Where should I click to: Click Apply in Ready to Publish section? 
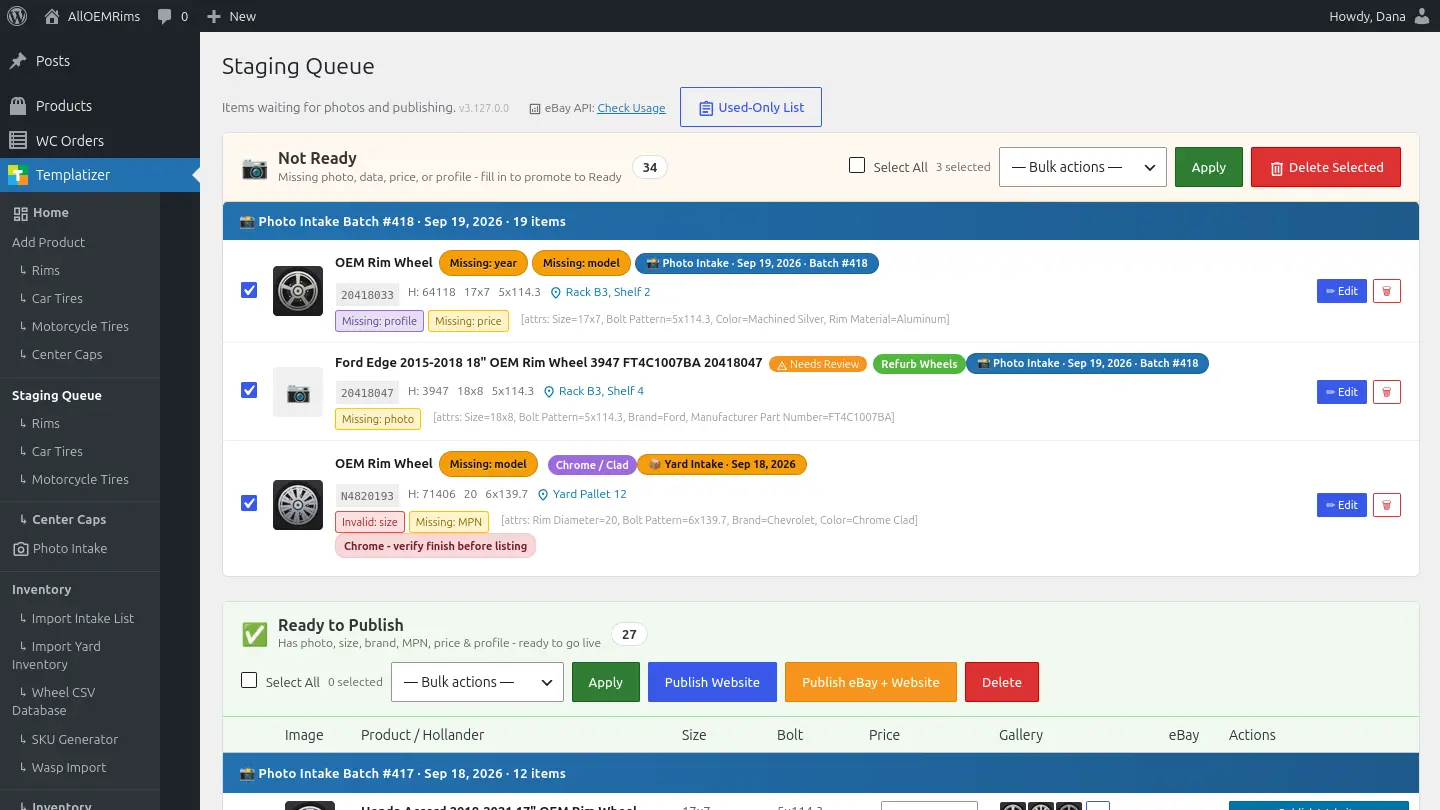[606, 682]
